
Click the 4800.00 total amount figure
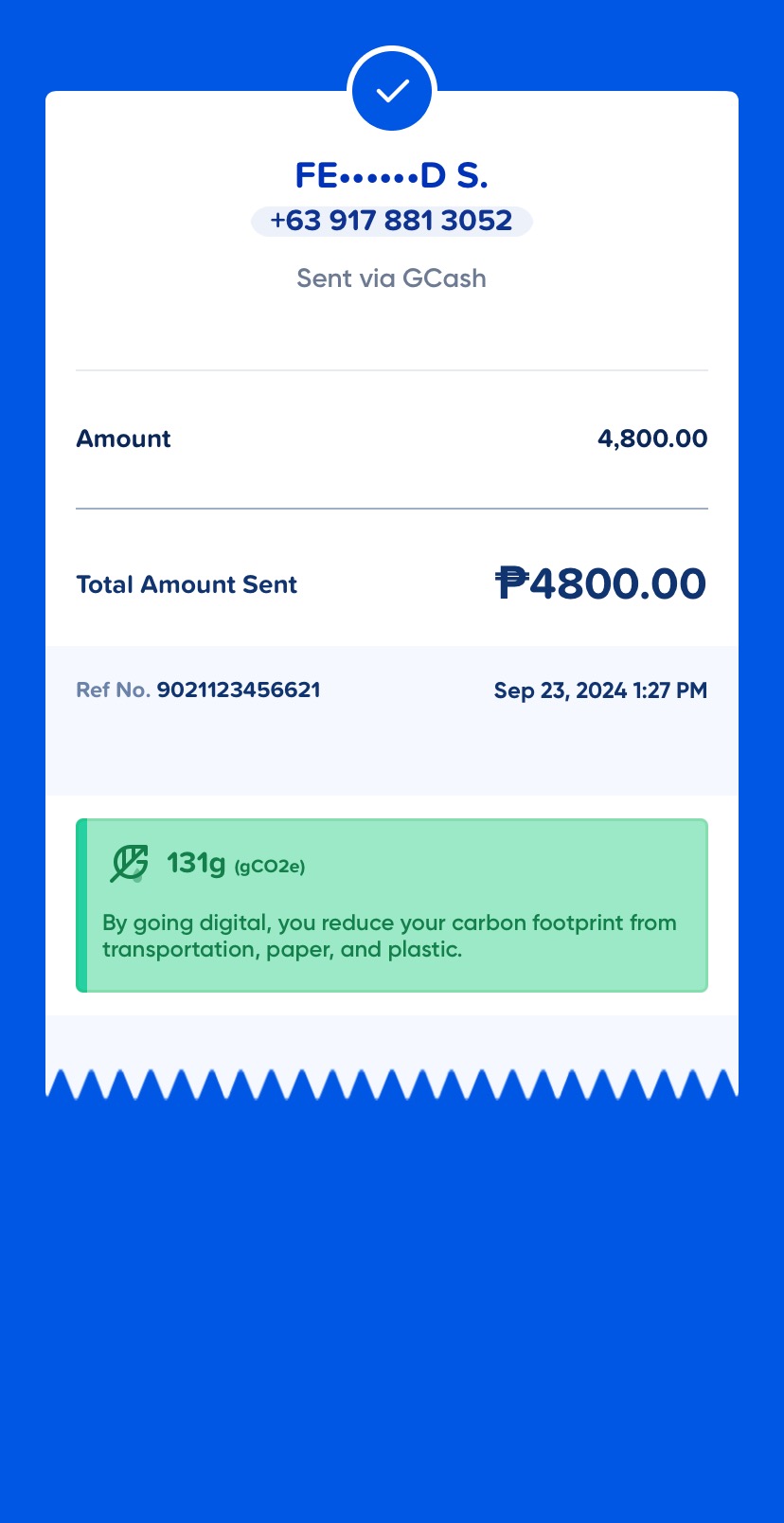(617, 583)
